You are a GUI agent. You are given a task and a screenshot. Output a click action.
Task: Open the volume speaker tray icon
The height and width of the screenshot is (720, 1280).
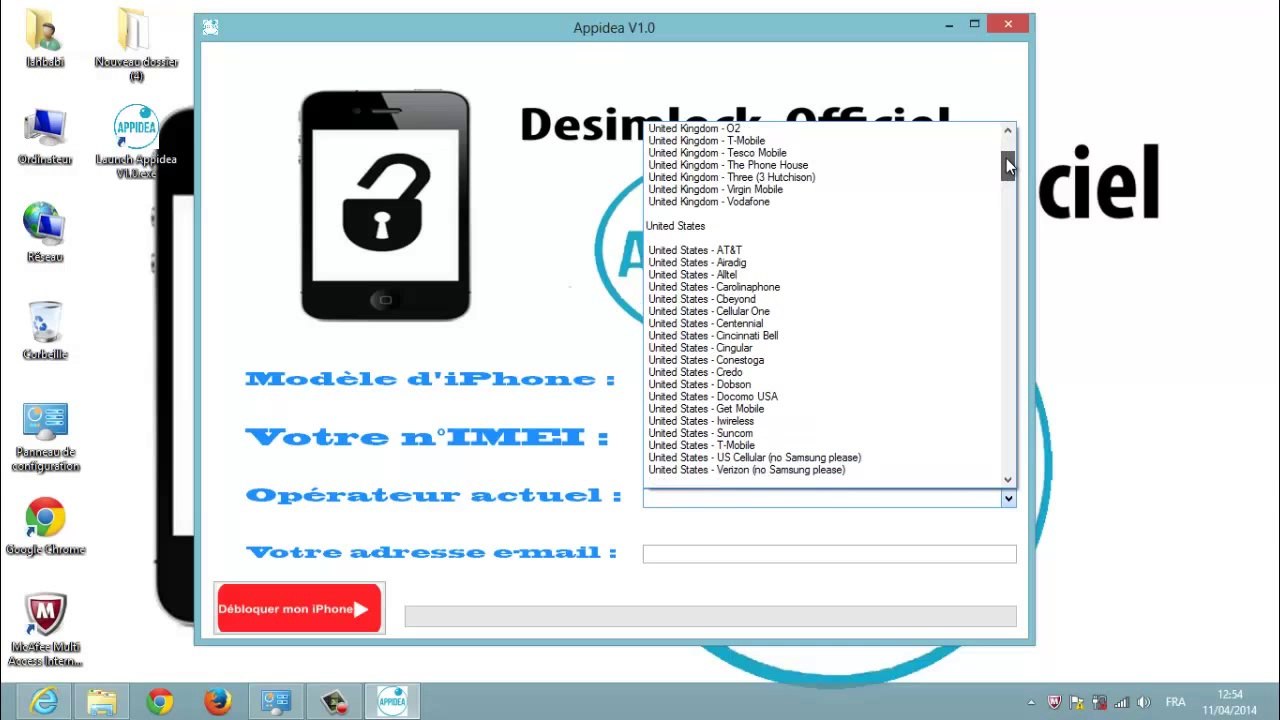click(1144, 703)
